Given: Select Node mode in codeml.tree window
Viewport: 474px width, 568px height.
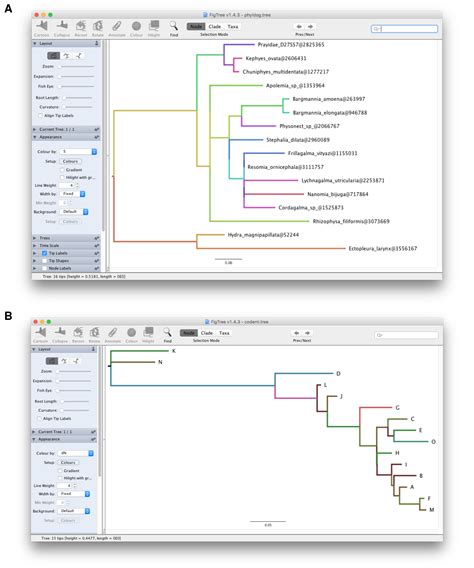Looking at the screenshot, I should (189, 333).
